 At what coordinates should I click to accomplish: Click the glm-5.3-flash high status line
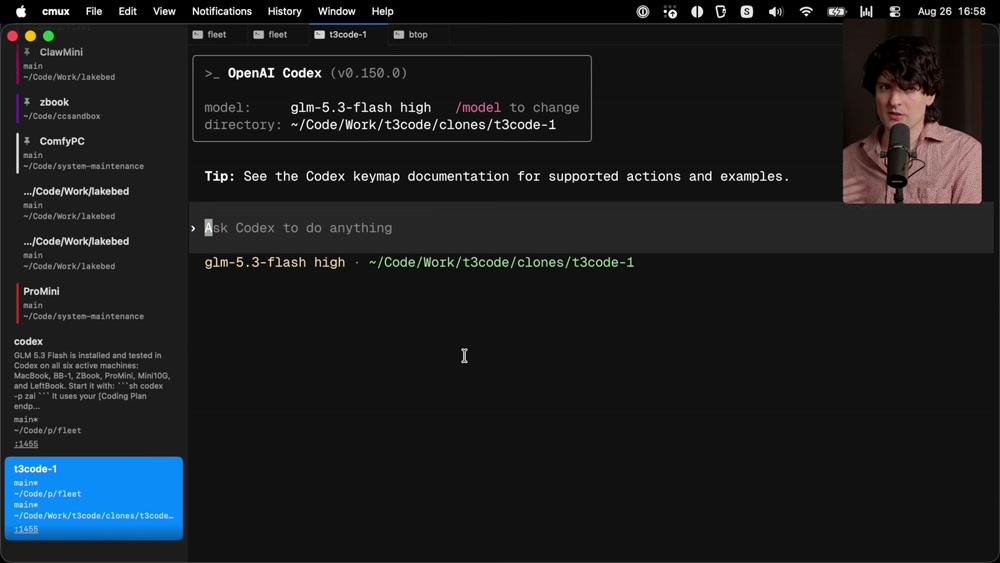274,262
